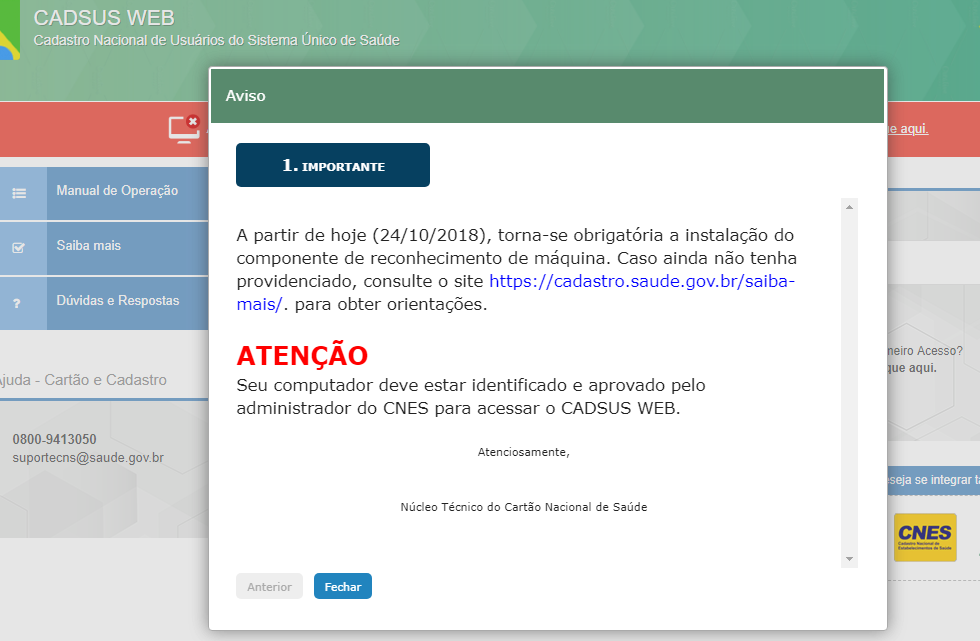
Task: Click the scrollbar down arrow in the Aviso dialog
Action: (x=850, y=557)
